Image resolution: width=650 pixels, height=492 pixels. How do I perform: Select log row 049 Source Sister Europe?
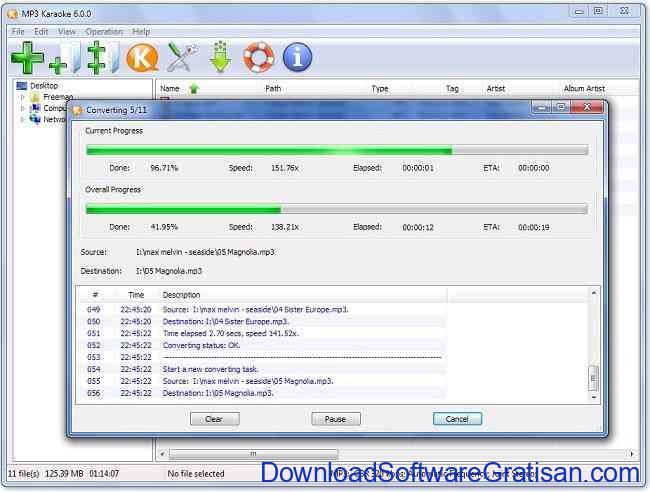pyautogui.click(x=262, y=310)
